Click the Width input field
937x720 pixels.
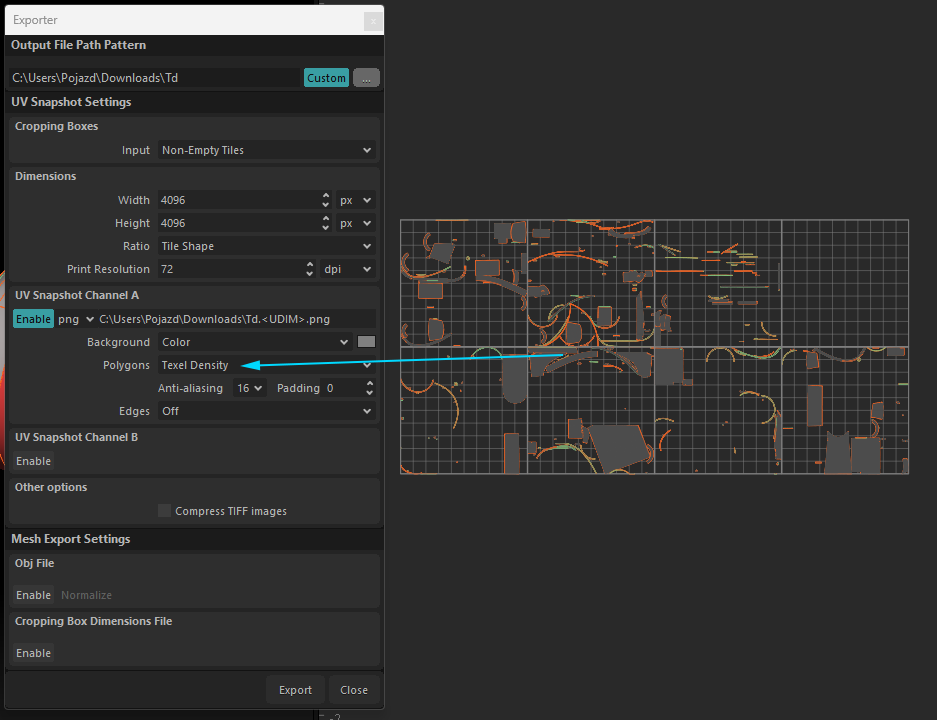[238, 200]
